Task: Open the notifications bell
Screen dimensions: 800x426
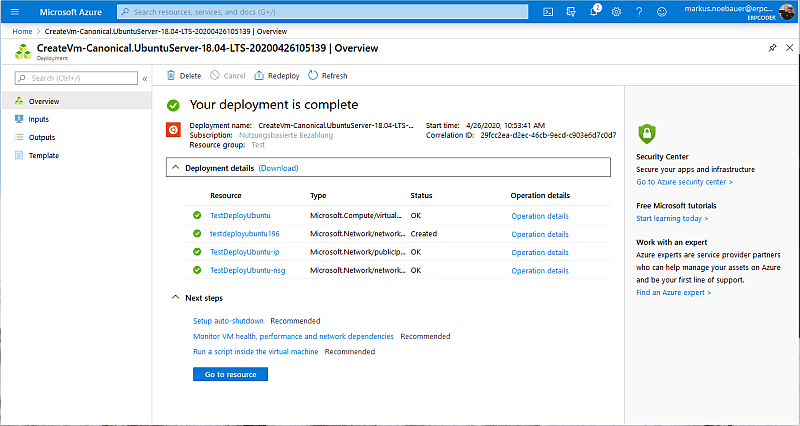Action: pos(594,12)
